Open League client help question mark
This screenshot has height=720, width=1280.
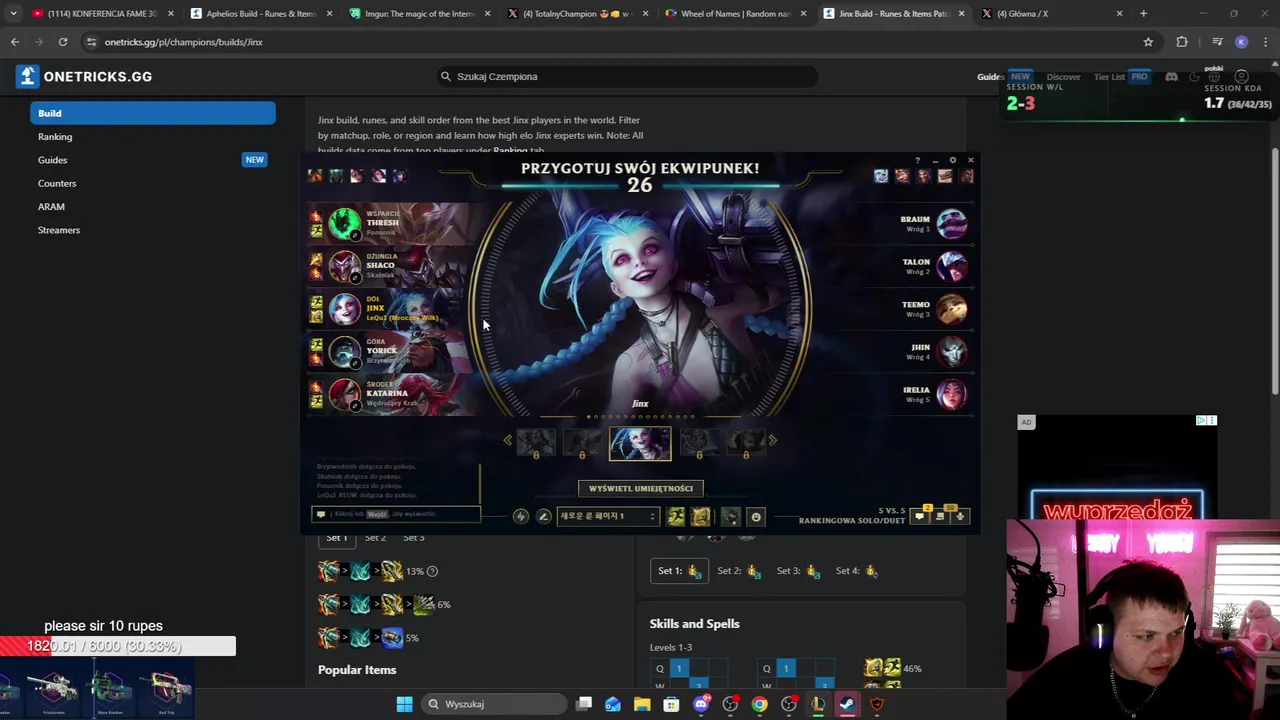[x=917, y=160]
